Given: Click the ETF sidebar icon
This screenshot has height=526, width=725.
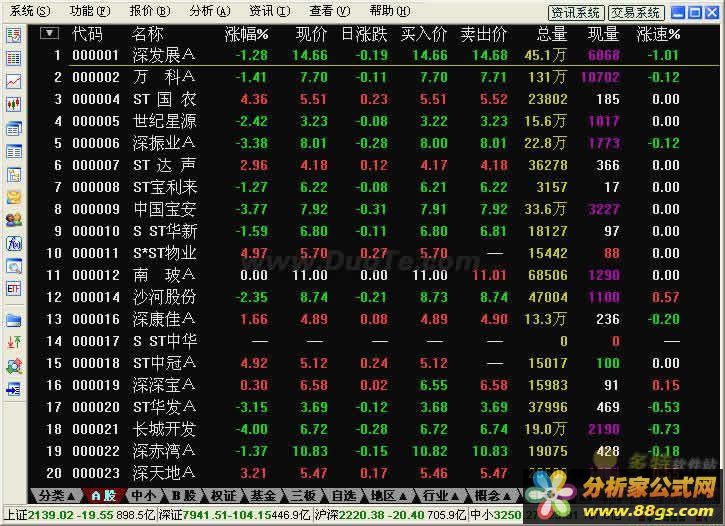Looking at the screenshot, I should 13,289.
